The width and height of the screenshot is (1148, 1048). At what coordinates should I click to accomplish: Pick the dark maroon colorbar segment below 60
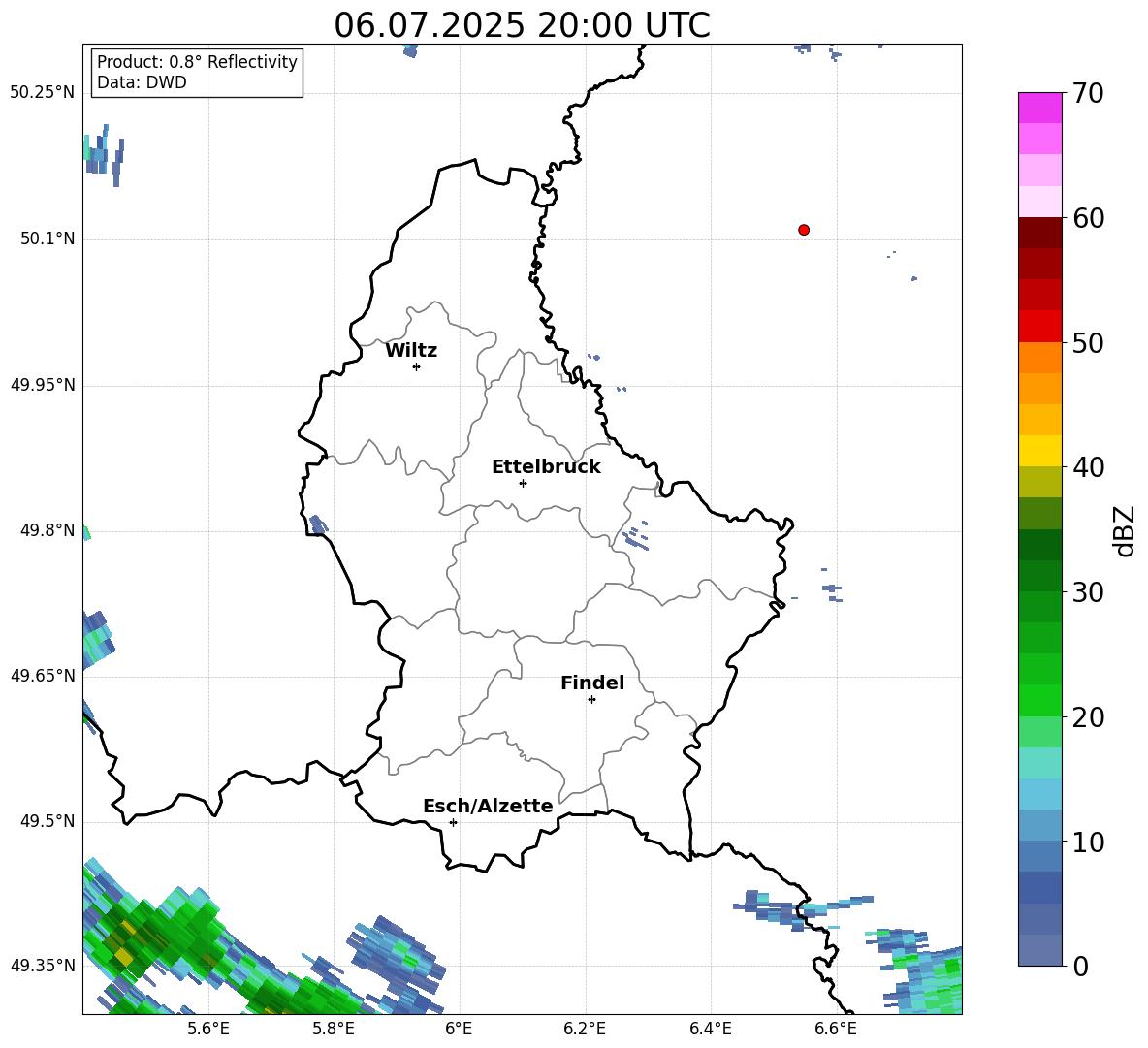1039,234
